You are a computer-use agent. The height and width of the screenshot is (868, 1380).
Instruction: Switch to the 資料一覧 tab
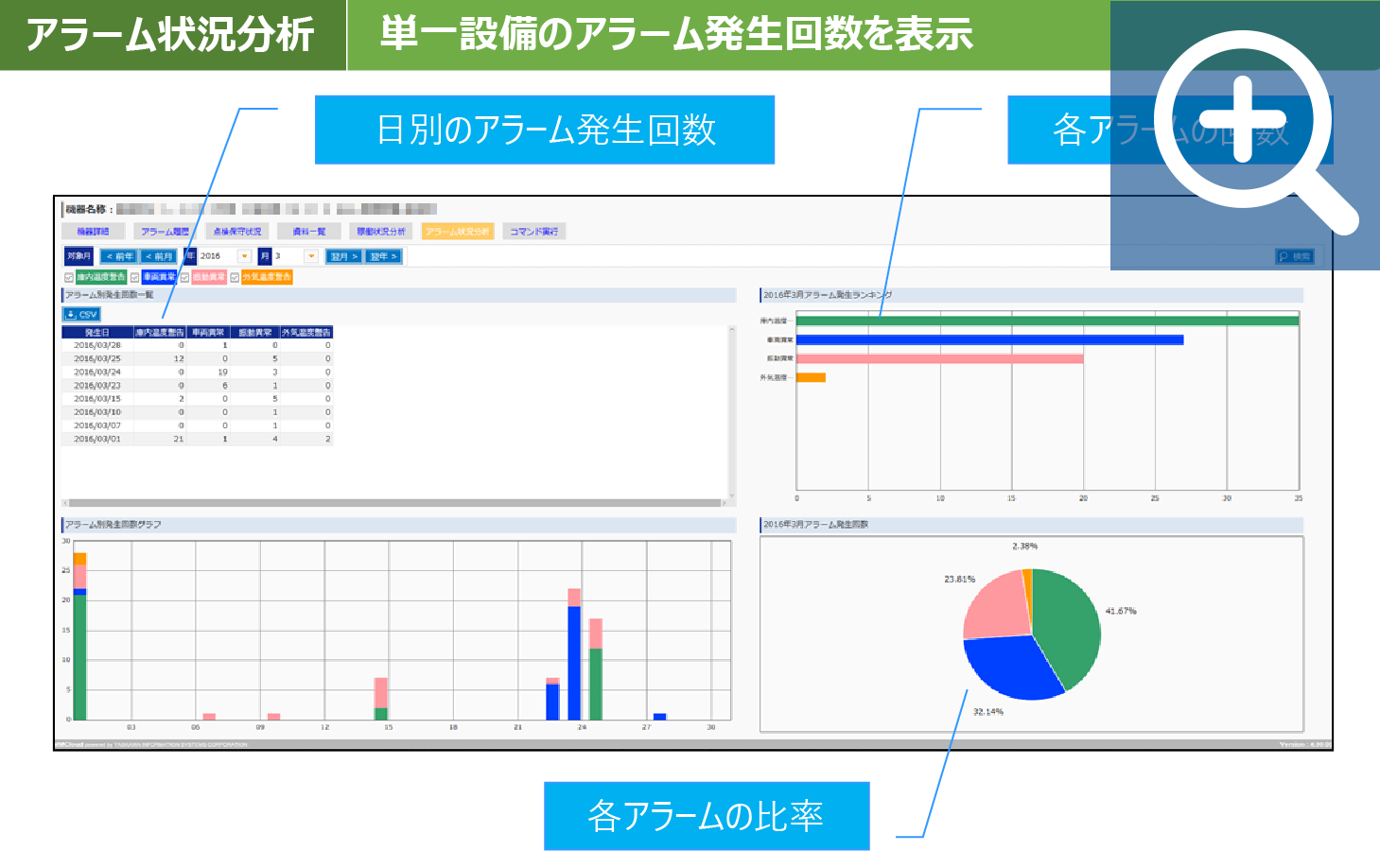[x=308, y=232]
